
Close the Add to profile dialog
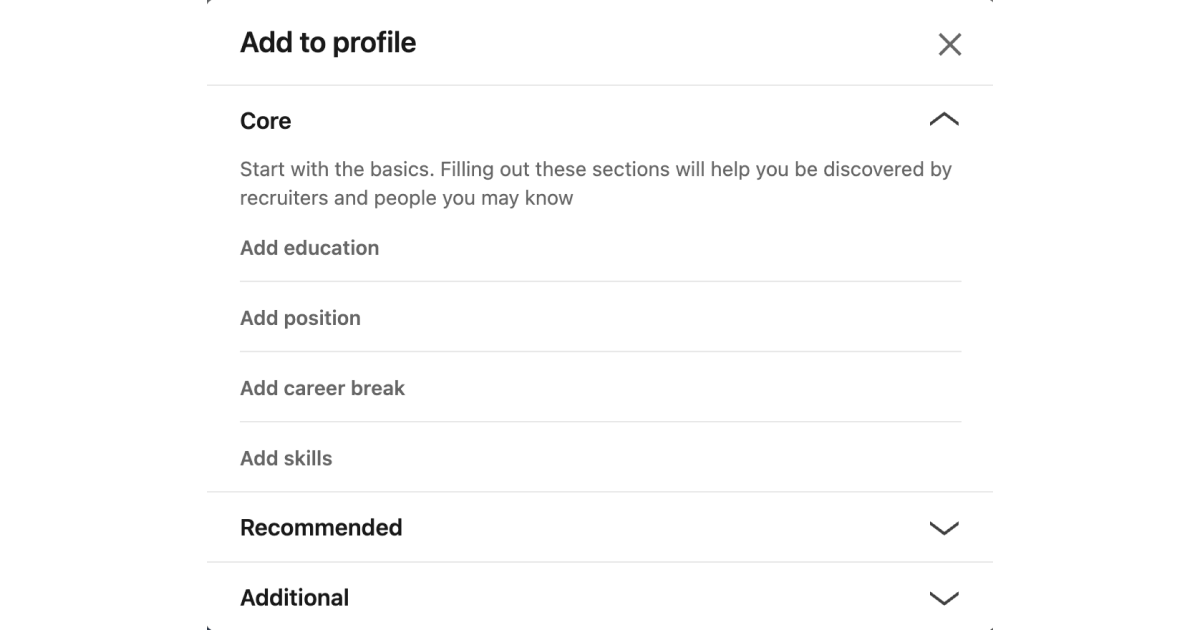tap(948, 44)
